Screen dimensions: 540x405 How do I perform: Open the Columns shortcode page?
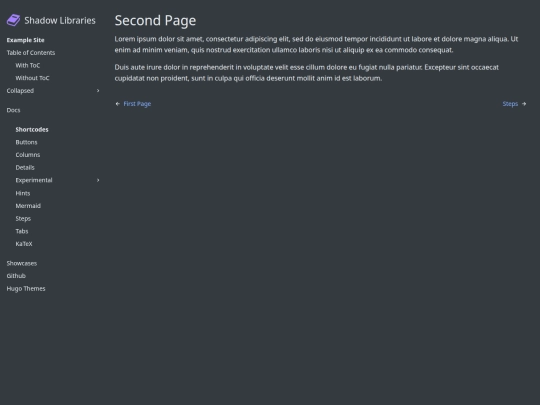[28, 155]
